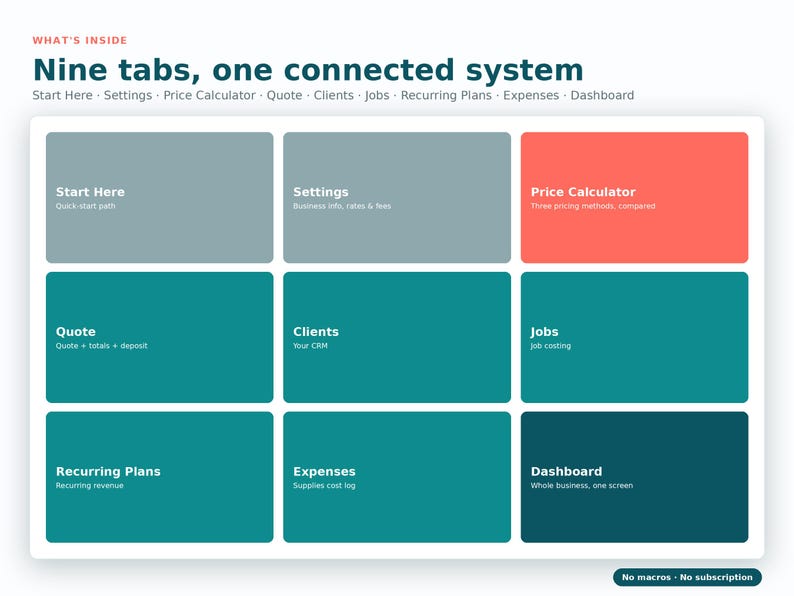Click 'Whole business, one screen' text
This screenshot has width=794, height=596.
(582, 486)
